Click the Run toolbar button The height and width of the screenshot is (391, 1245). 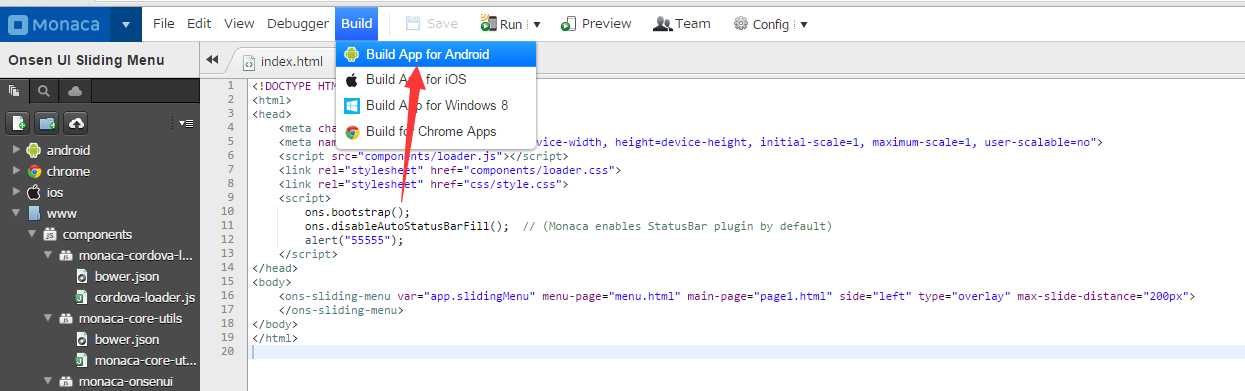(501, 23)
